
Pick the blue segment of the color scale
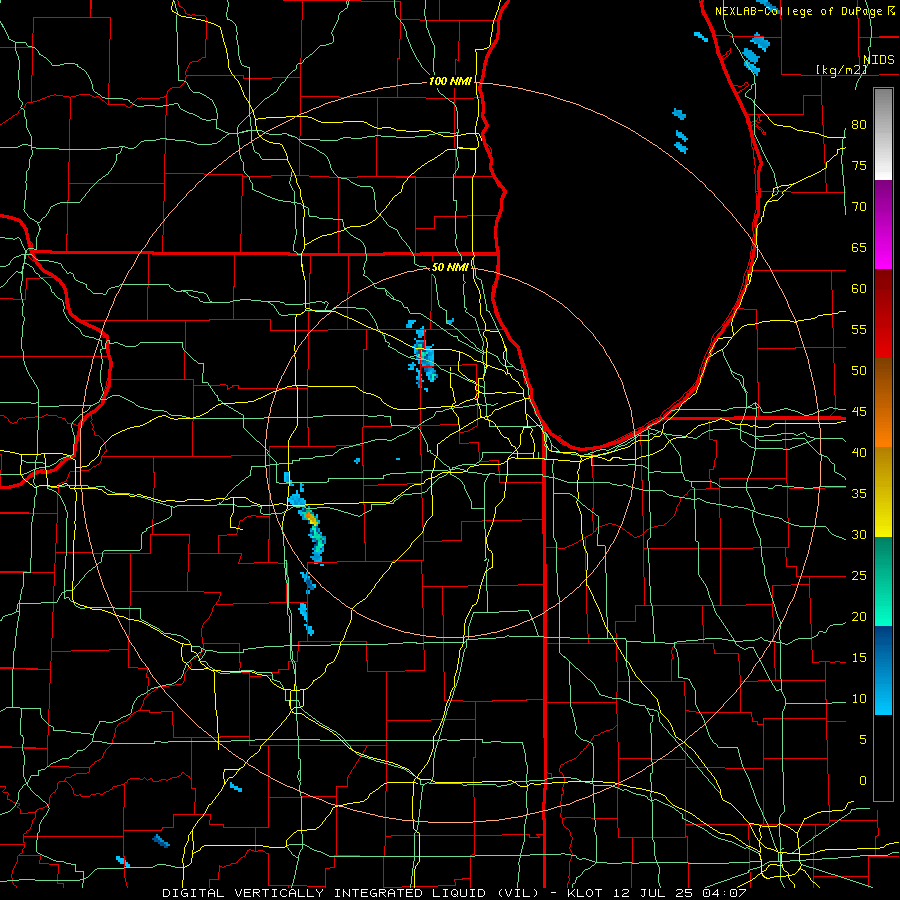tap(883, 670)
